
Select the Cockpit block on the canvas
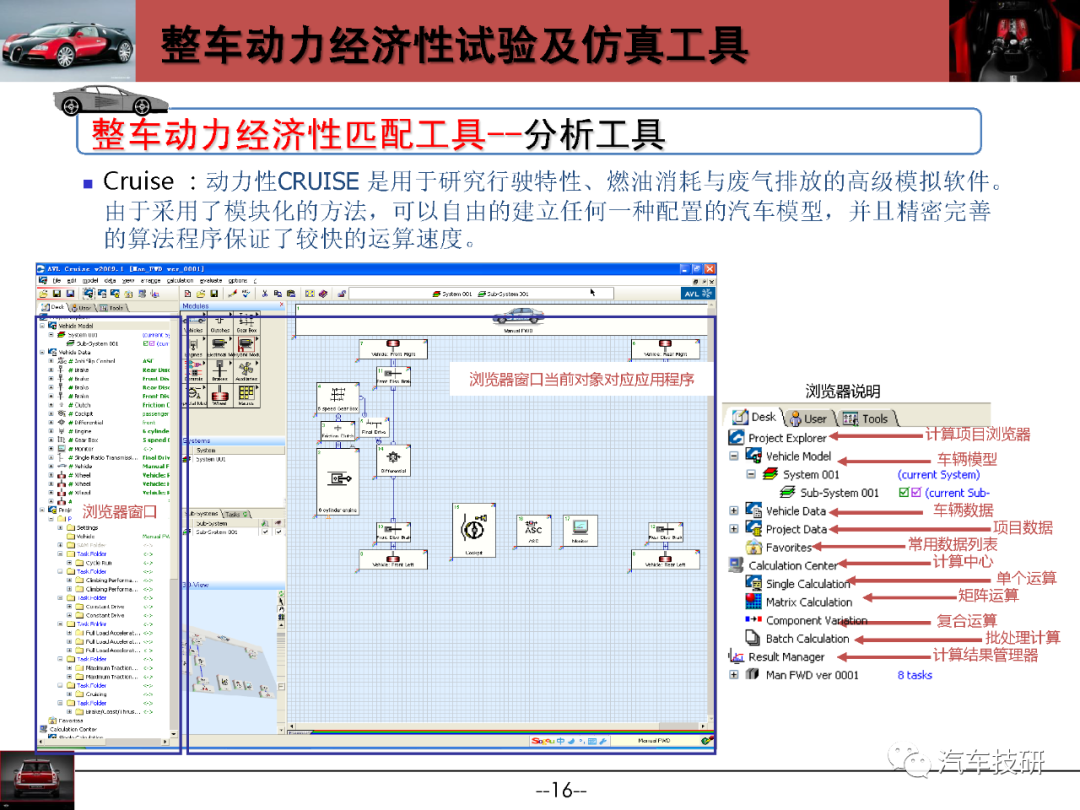tap(474, 530)
